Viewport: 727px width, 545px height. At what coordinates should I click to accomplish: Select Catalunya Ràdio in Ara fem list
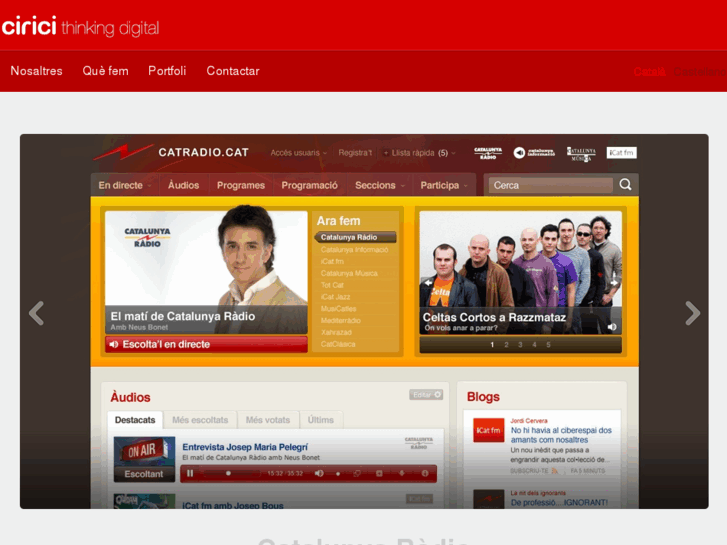click(x=355, y=237)
